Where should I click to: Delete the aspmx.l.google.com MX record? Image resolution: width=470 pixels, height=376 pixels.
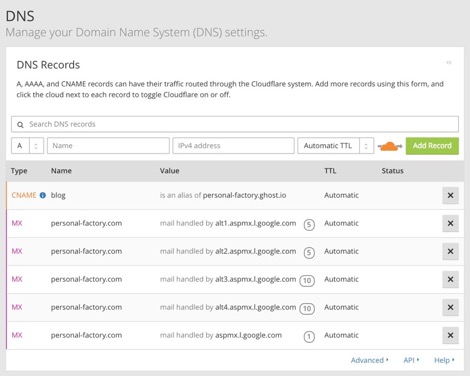coord(450,335)
